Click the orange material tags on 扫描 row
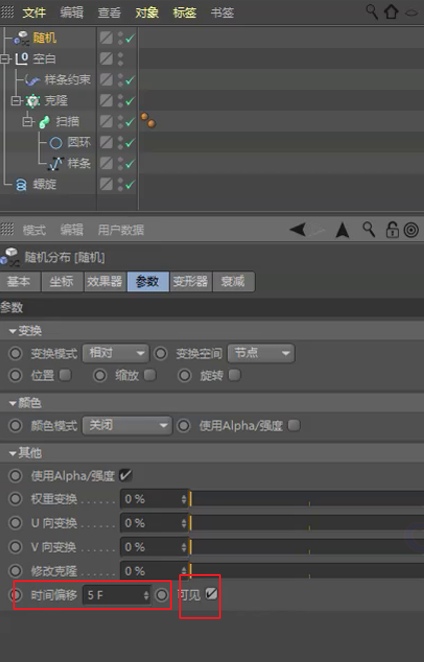Viewport: 424px width, 662px height. (148, 120)
